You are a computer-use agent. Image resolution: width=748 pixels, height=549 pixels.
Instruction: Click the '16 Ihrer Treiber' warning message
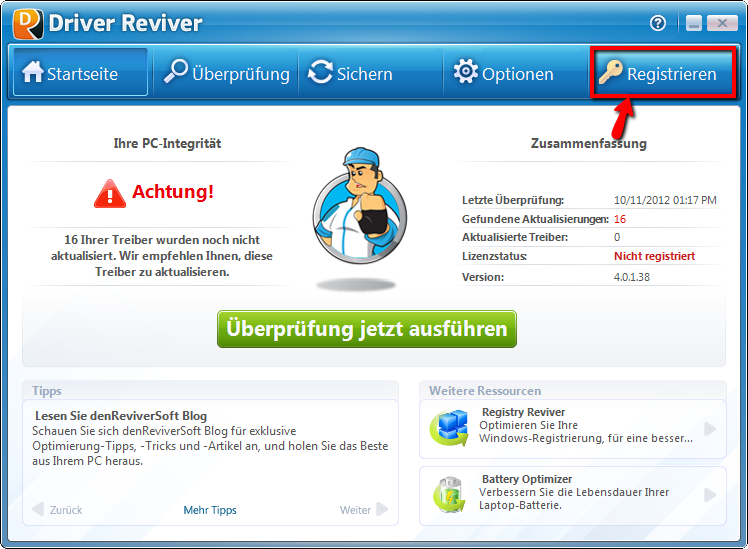pyautogui.click(x=162, y=256)
